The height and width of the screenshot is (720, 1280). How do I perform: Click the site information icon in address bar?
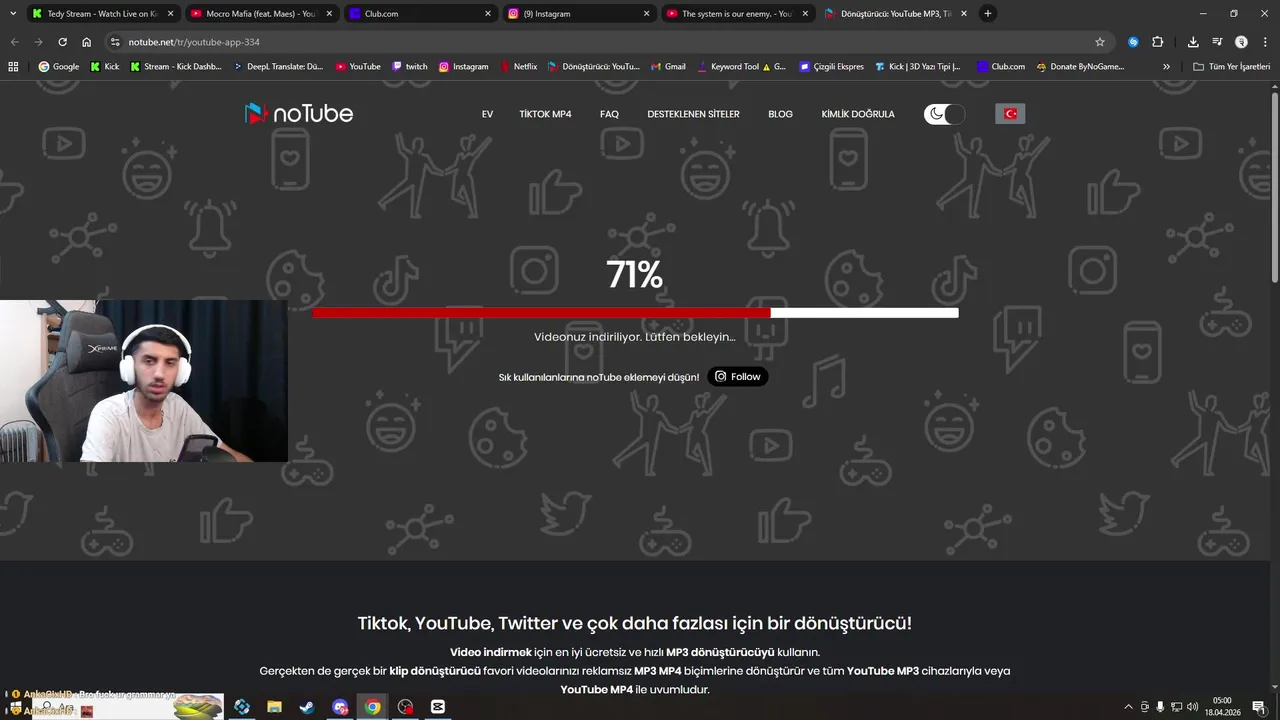click(x=115, y=42)
